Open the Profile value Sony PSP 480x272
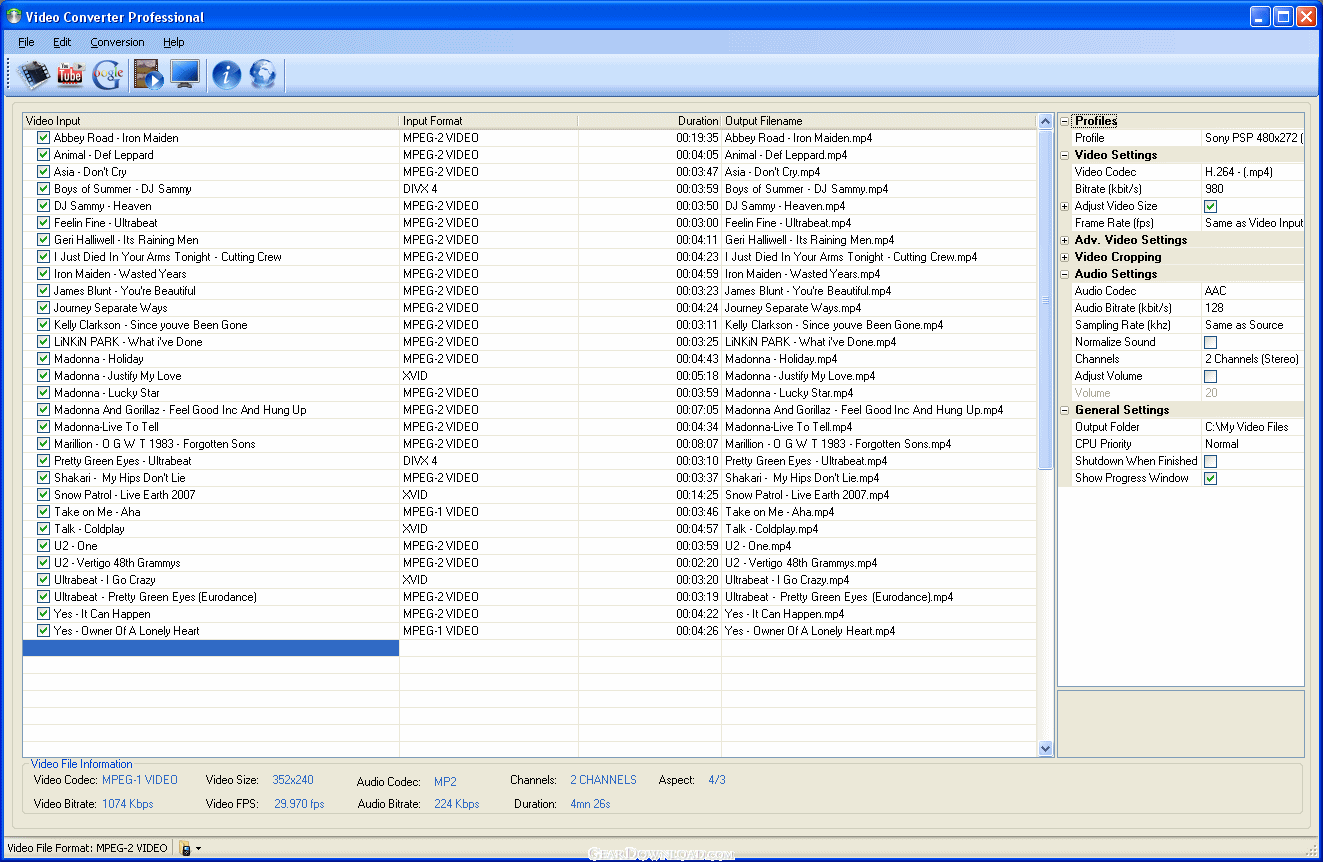 [1253, 138]
